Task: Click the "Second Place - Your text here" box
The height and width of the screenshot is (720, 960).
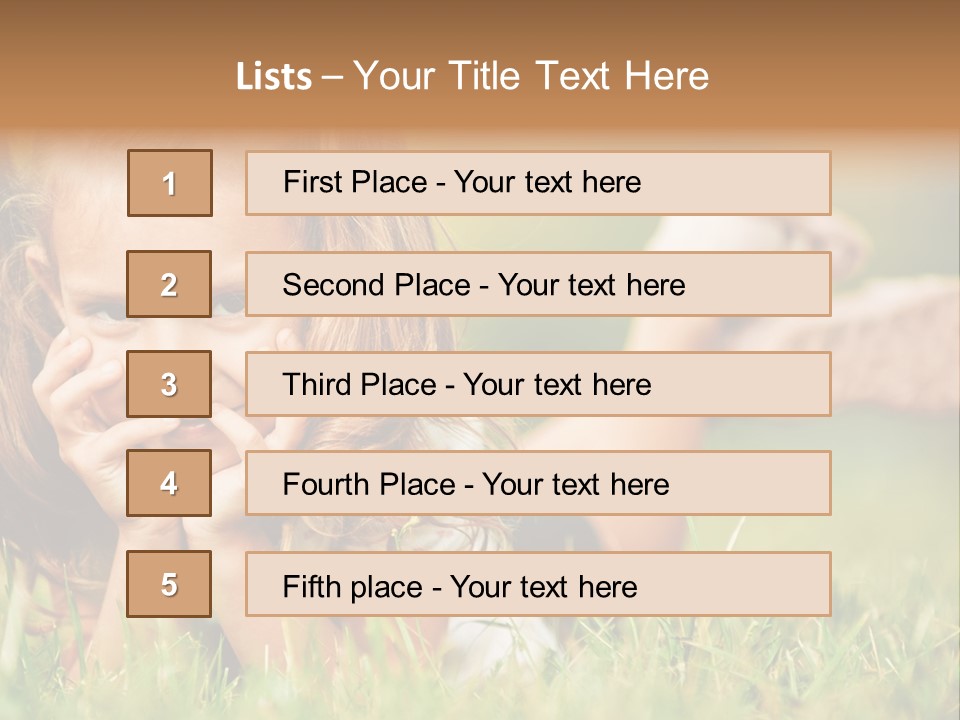Action: 538,284
